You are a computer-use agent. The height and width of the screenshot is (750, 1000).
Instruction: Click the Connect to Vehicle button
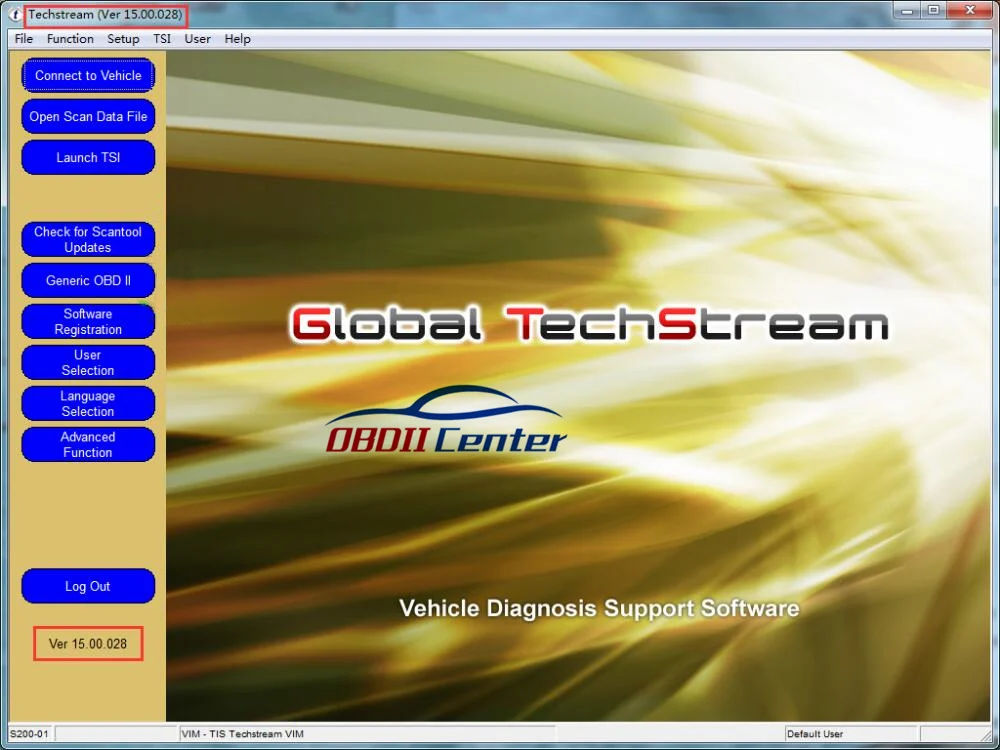pyautogui.click(x=88, y=75)
